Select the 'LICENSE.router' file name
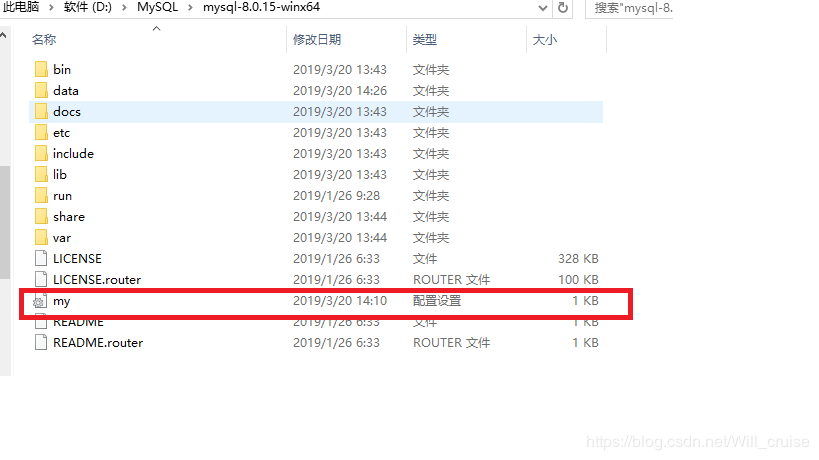This screenshot has height=460, width=819. [x=97, y=279]
